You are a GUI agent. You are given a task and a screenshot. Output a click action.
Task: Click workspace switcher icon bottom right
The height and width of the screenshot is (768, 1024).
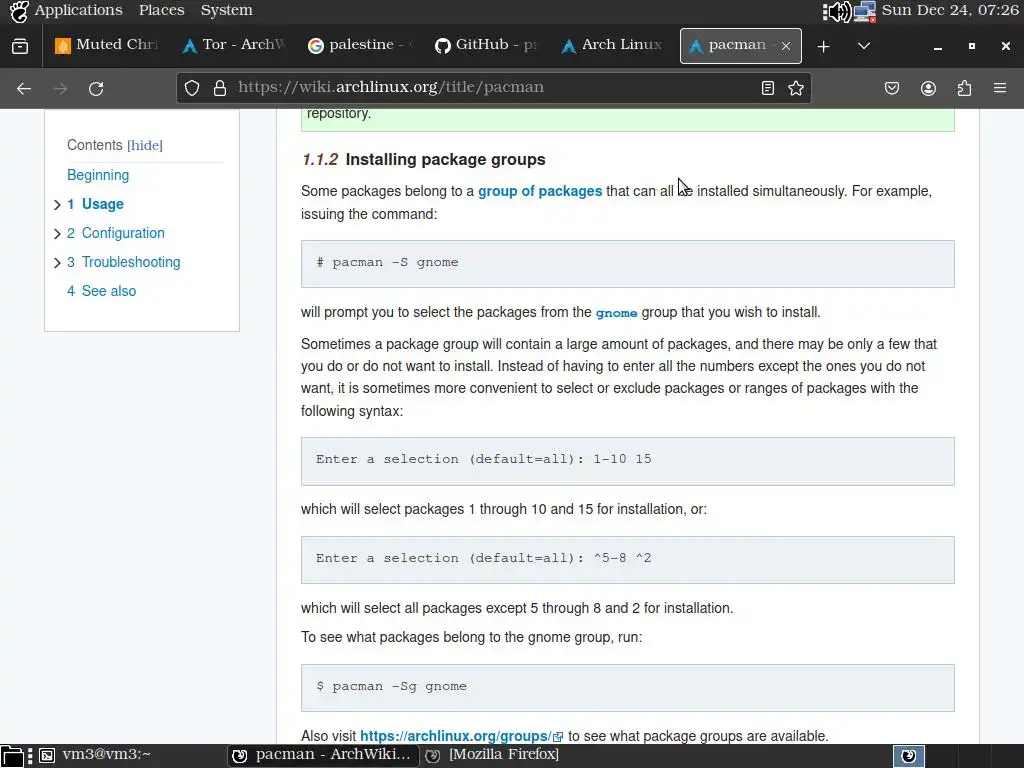[x=908, y=756]
